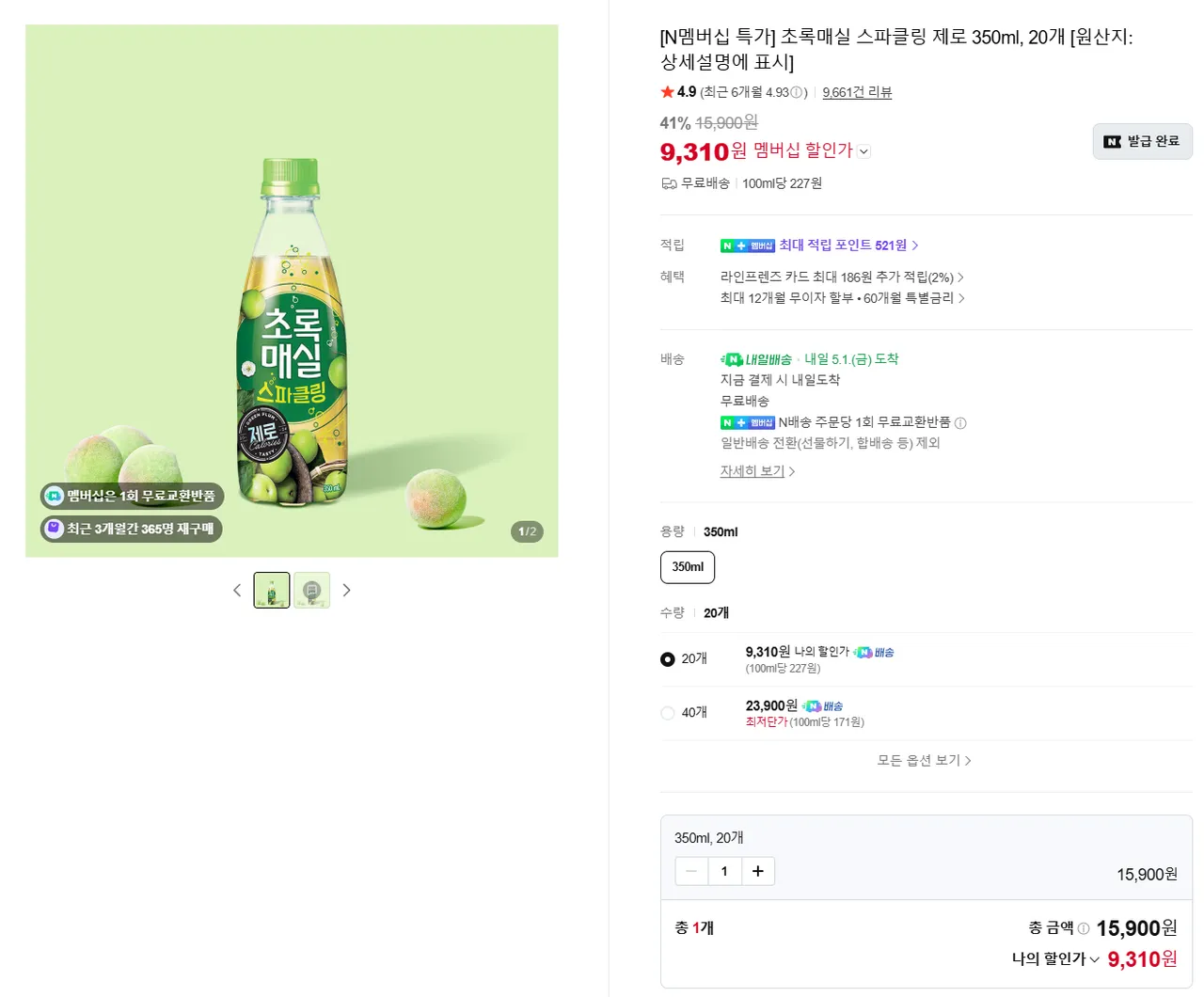Open the 라인프렌즈 카드 추가 적립 benefit

(x=841, y=277)
